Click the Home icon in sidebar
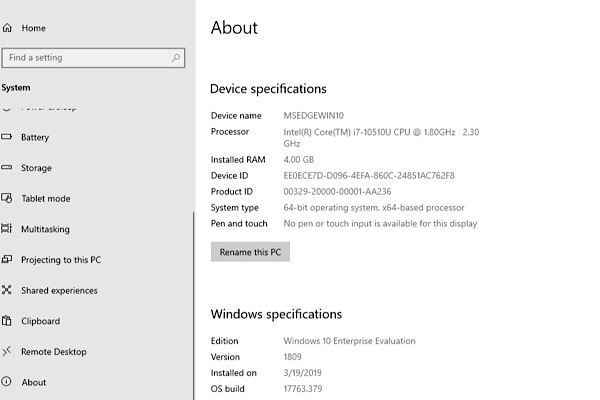Viewport: 600px width, 400px height. click(7, 28)
